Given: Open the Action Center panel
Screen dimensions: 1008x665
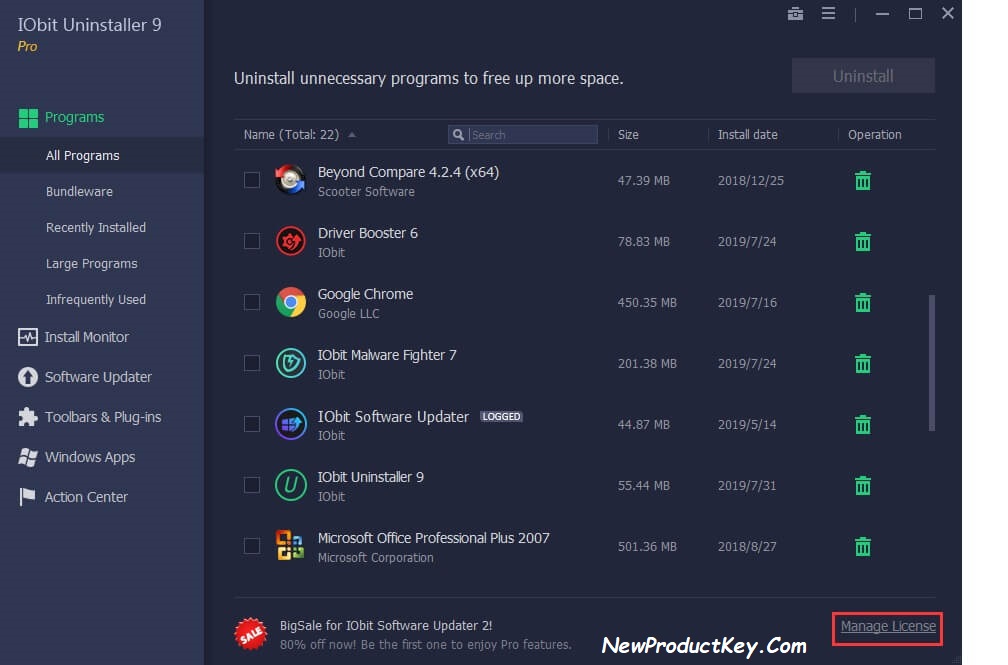Looking at the screenshot, I should tap(86, 497).
